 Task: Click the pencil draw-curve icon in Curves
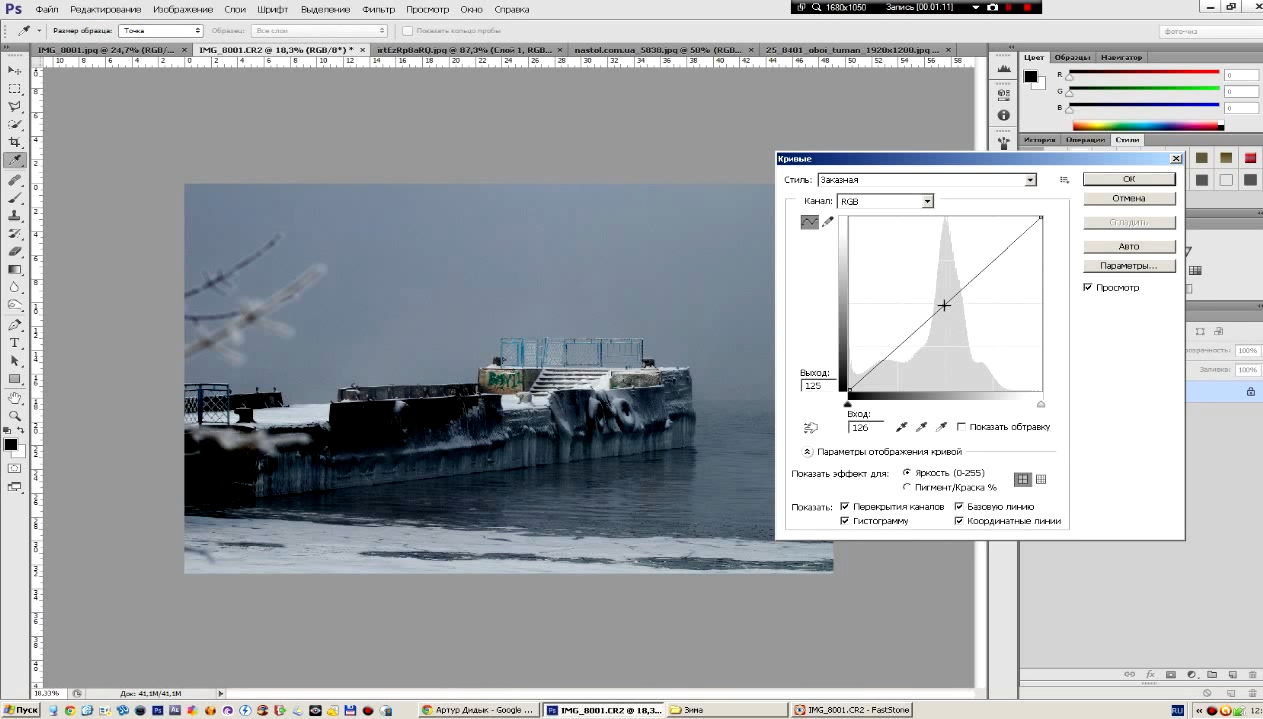pos(828,222)
